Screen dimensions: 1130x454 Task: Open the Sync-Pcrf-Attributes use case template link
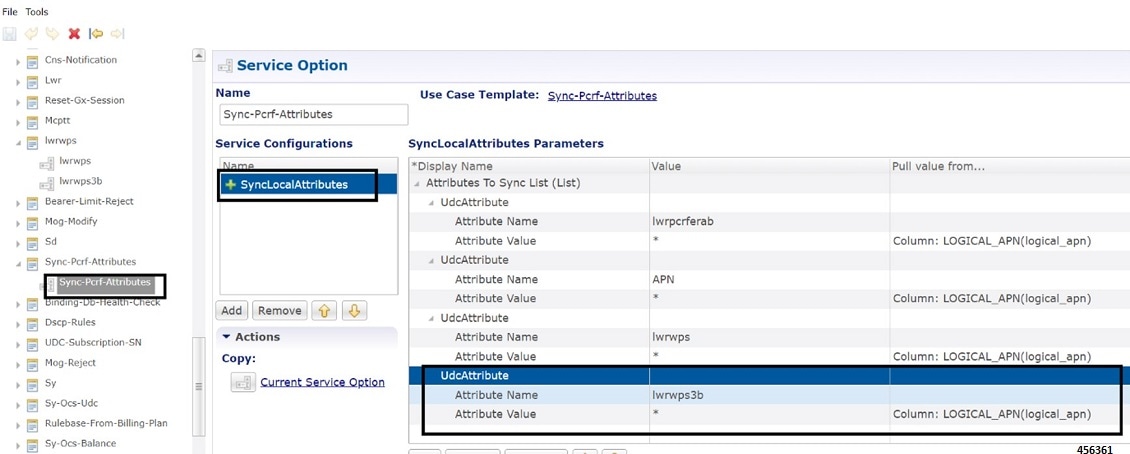[x=602, y=96]
